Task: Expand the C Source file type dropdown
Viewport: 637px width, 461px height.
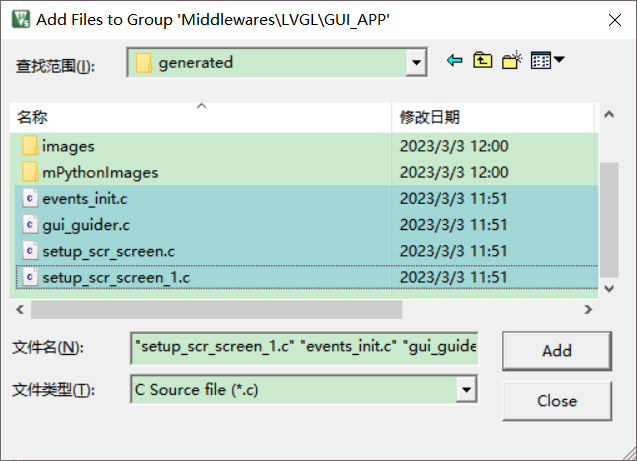Action: coord(466,390)
